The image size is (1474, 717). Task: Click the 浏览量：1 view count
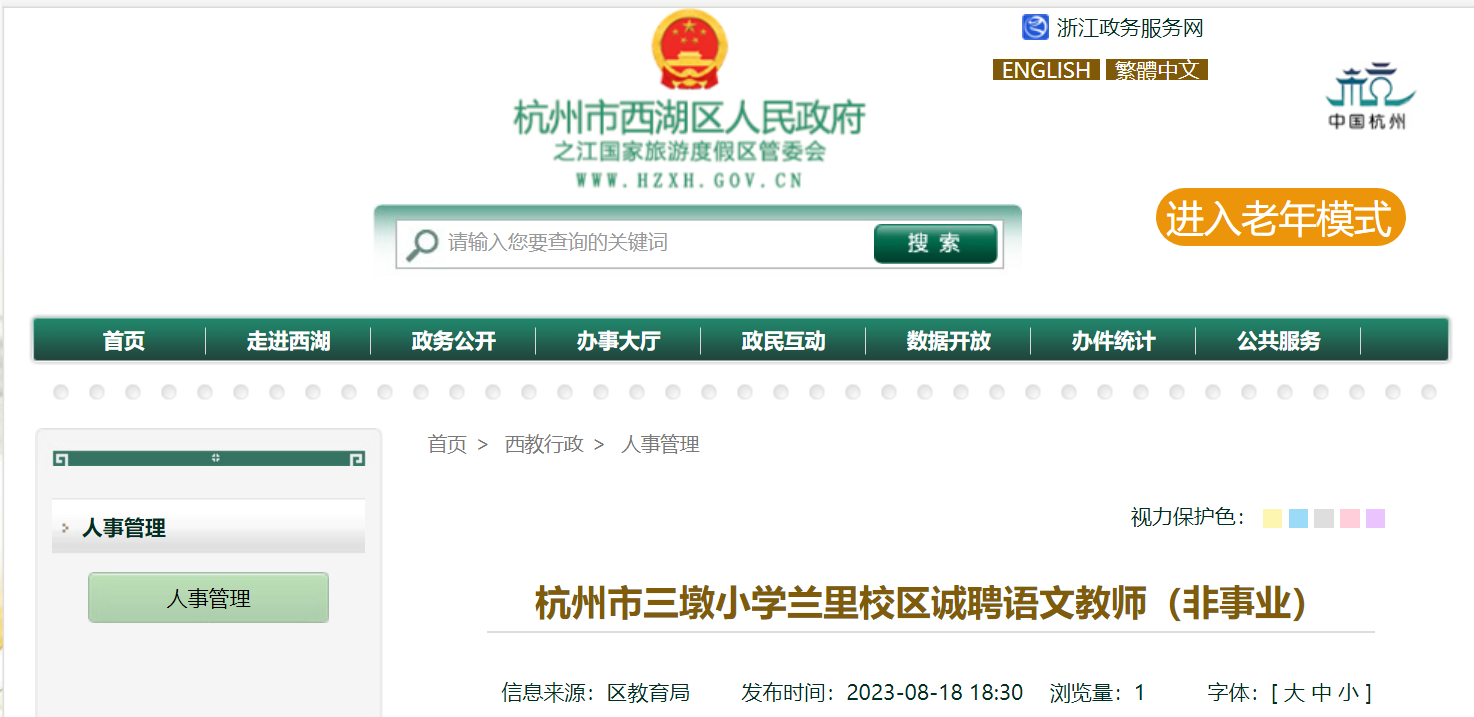click(1097, 692)
